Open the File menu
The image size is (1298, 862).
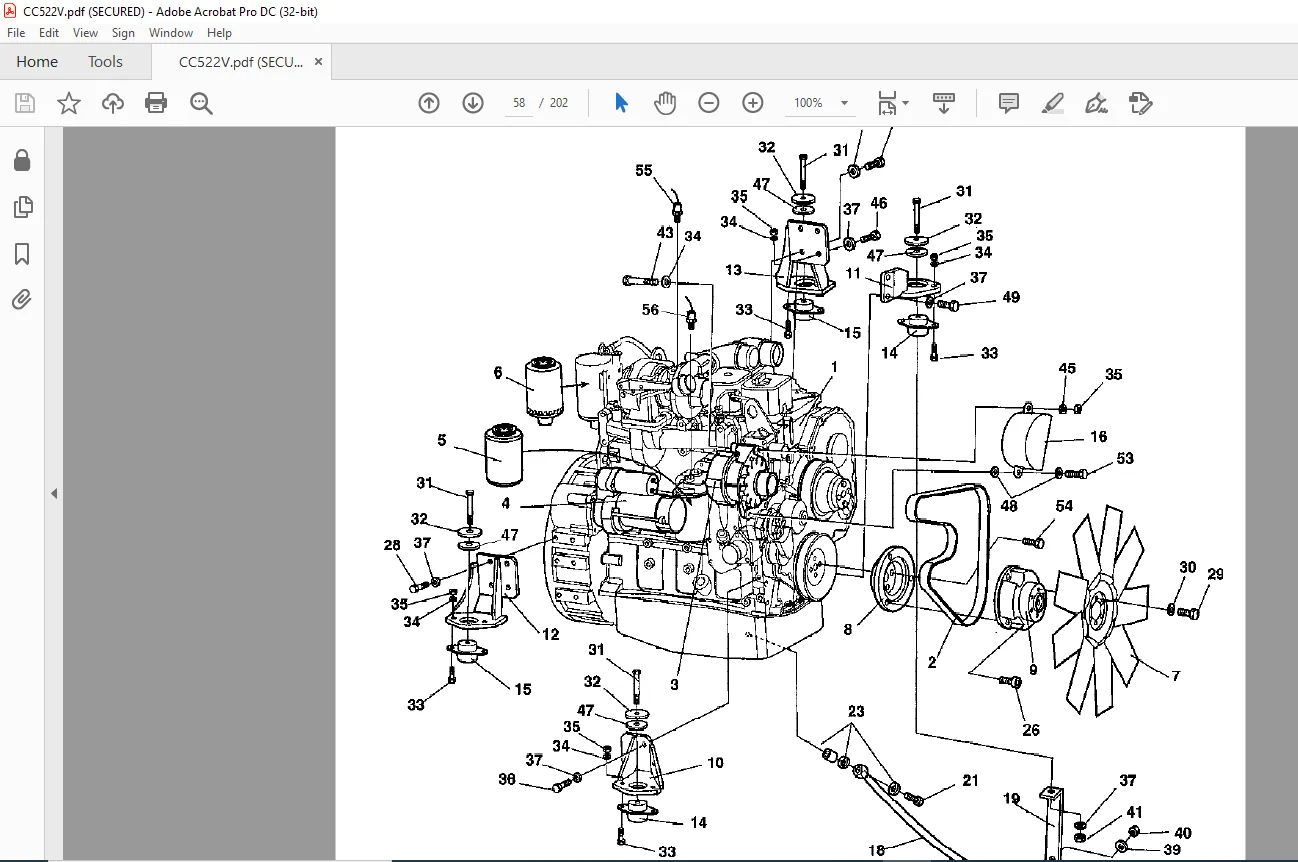pos(16,33)
